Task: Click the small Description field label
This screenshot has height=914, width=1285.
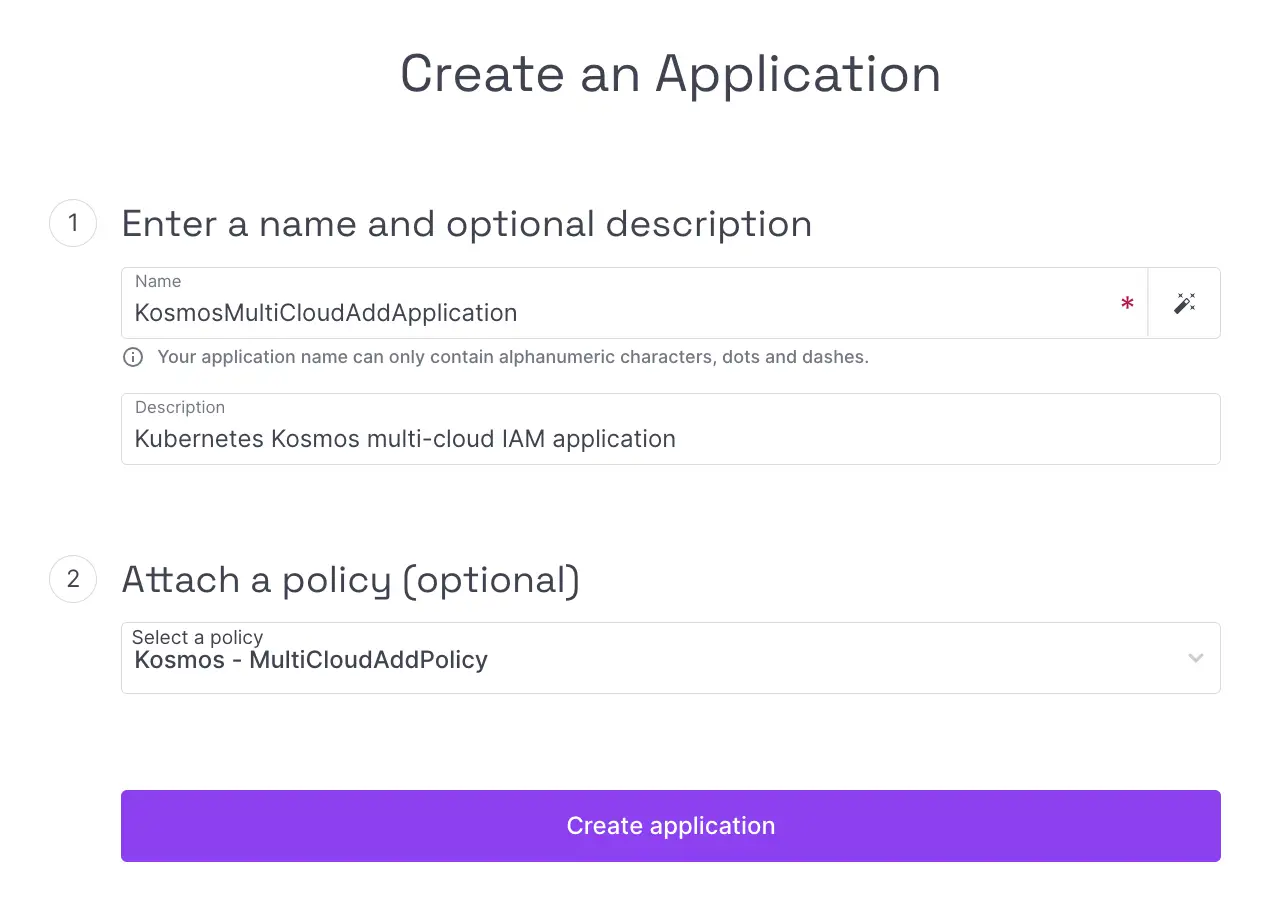Action: pyautogui.click(x=180, y=407)
